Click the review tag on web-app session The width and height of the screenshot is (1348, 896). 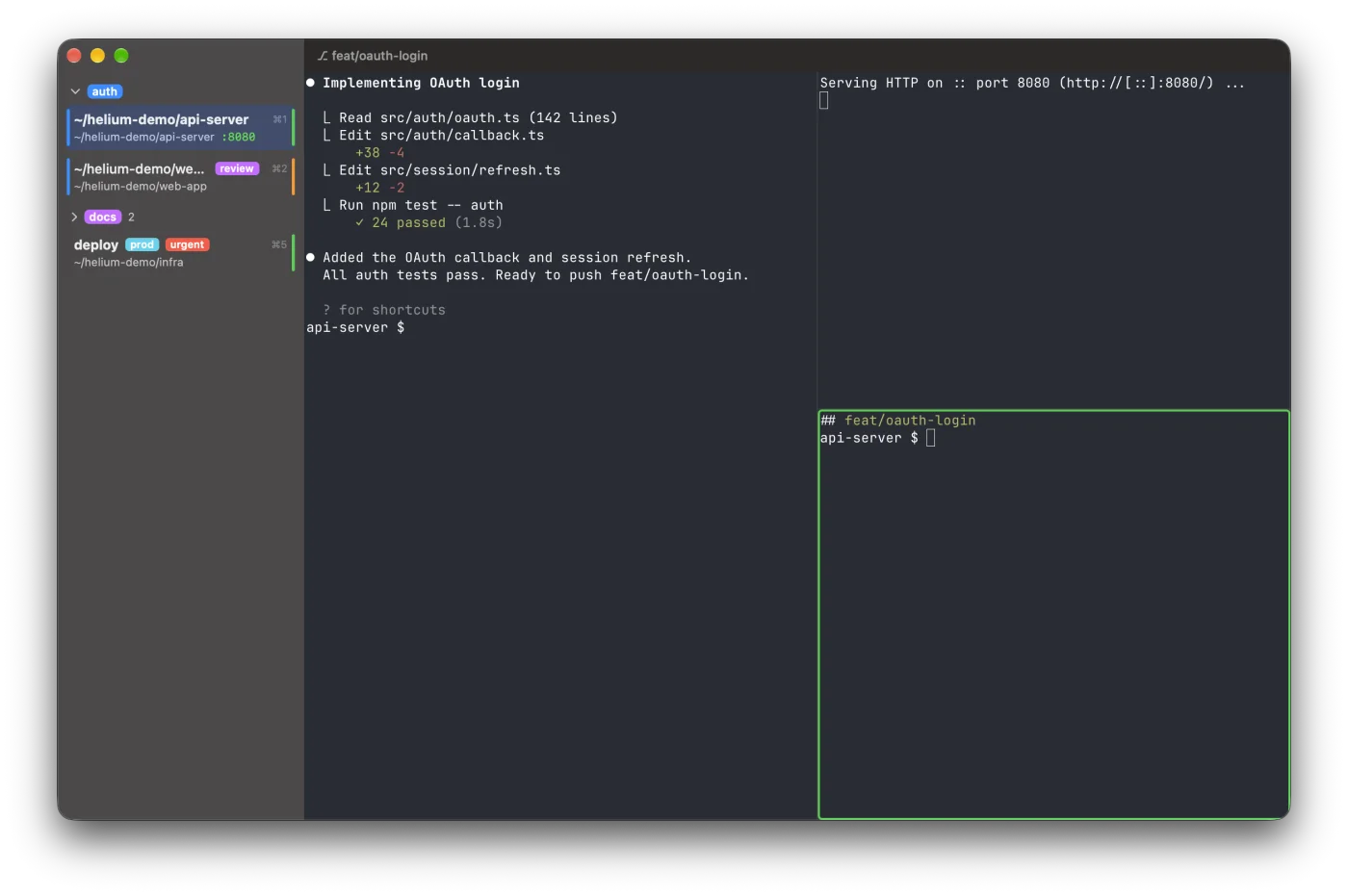237,168
